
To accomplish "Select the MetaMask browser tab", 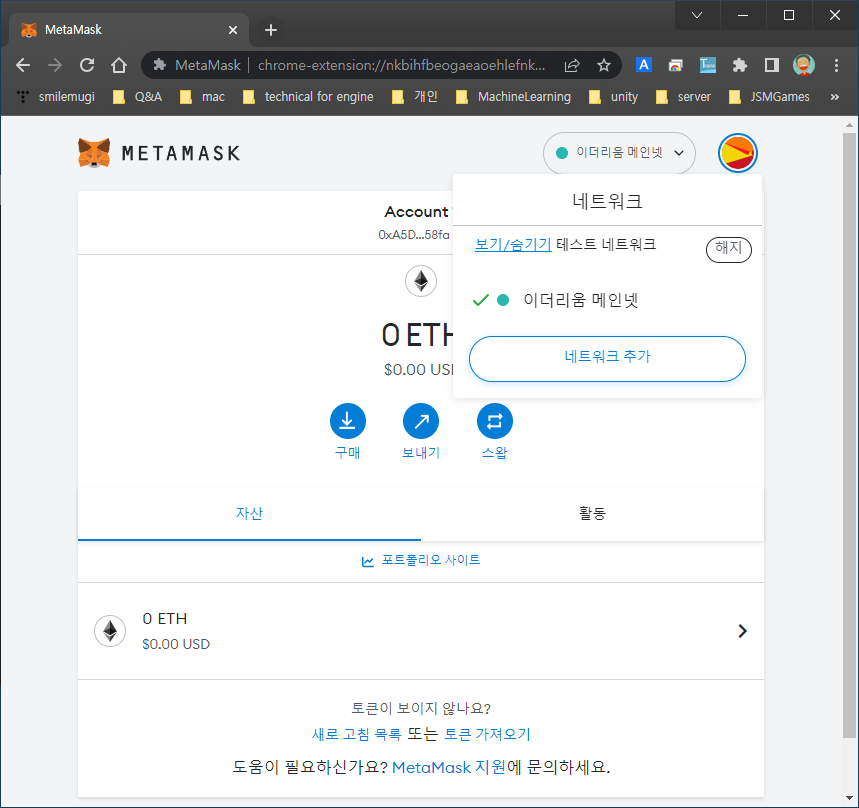I will pos(129,30).
